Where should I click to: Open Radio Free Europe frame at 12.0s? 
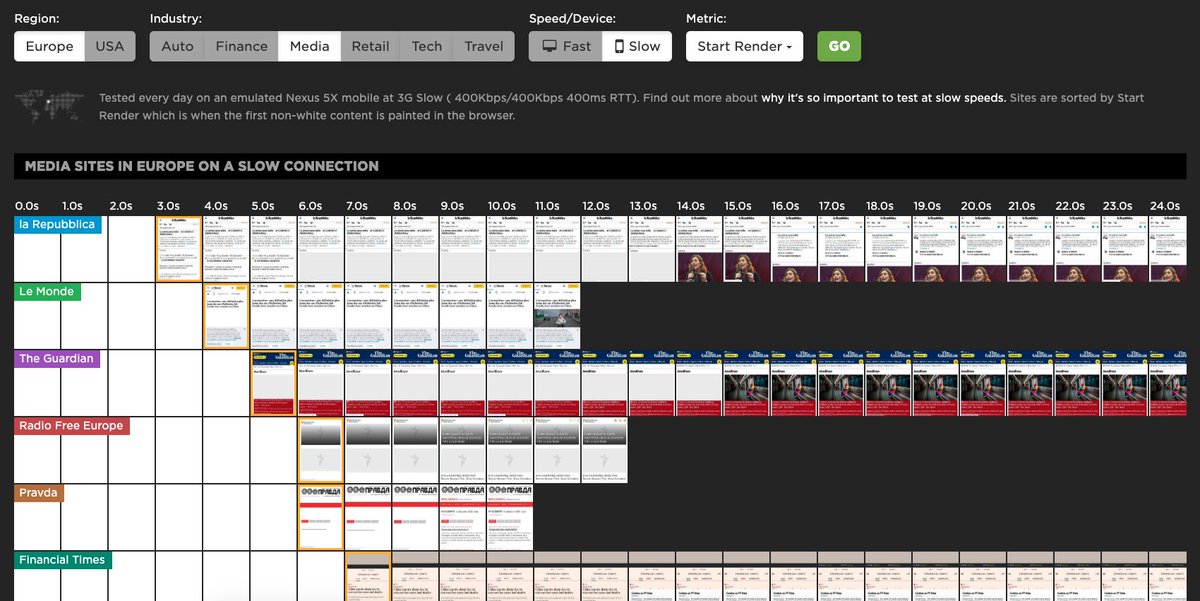(604, 450)
